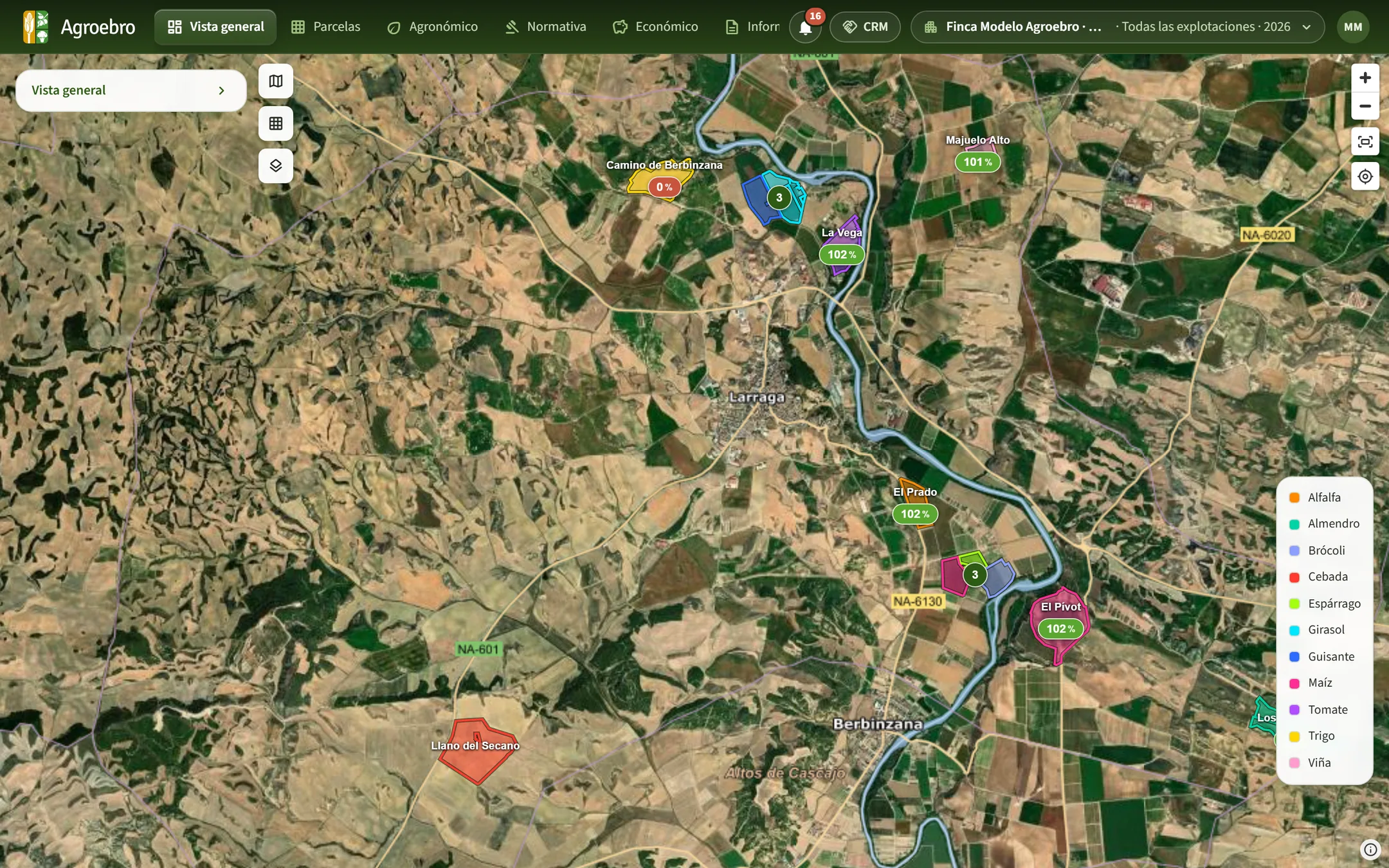
Task: Open the map layers icon button
Action: coord(276,166)
